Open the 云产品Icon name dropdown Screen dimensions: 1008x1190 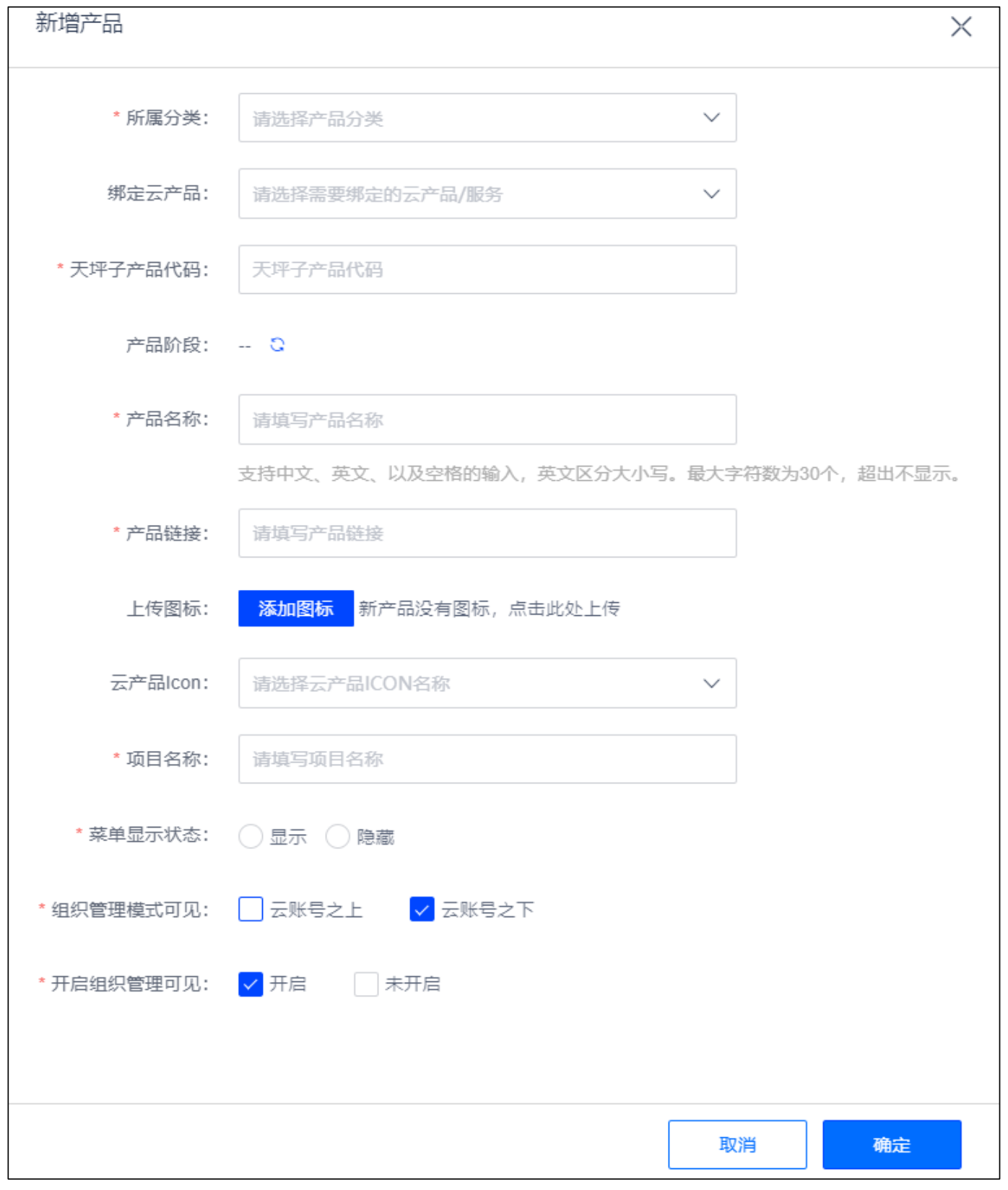[487, 683]
